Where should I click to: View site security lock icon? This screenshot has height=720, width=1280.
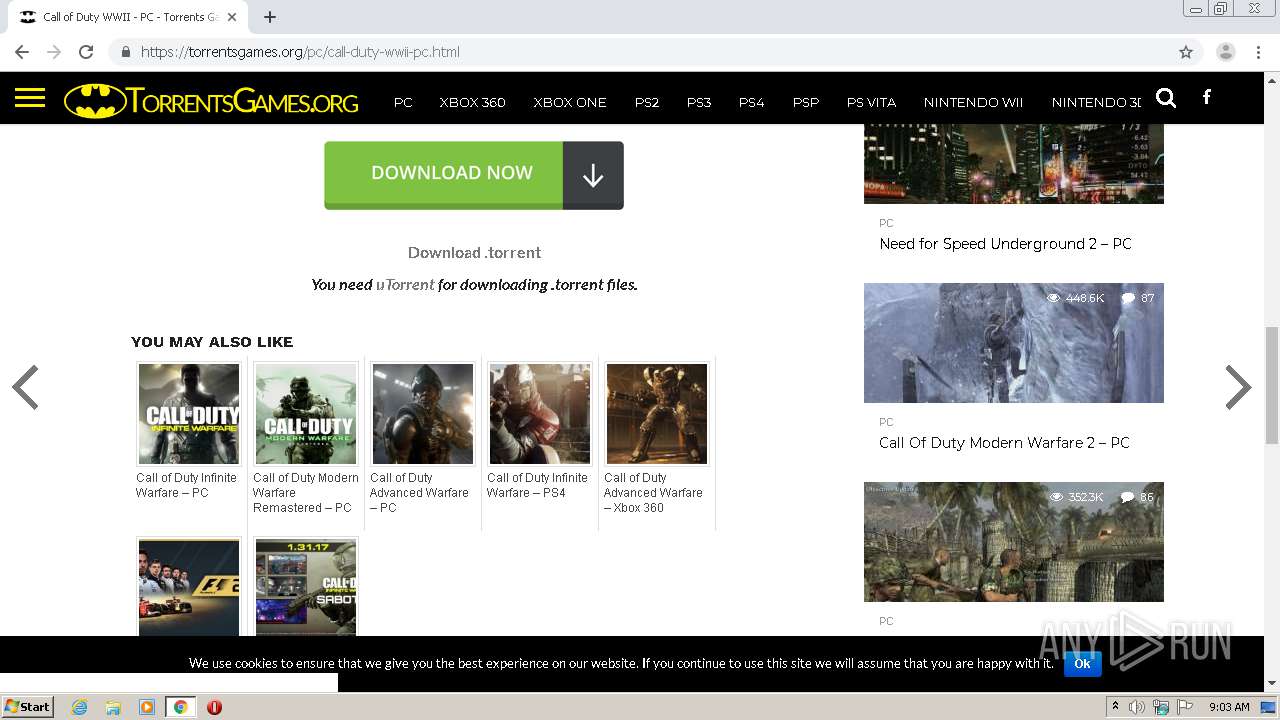[x=125, y=52]
